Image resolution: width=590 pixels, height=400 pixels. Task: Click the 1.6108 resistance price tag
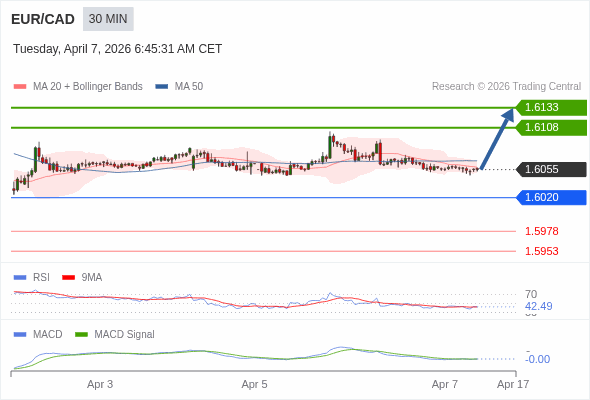(x=551, y=128)
